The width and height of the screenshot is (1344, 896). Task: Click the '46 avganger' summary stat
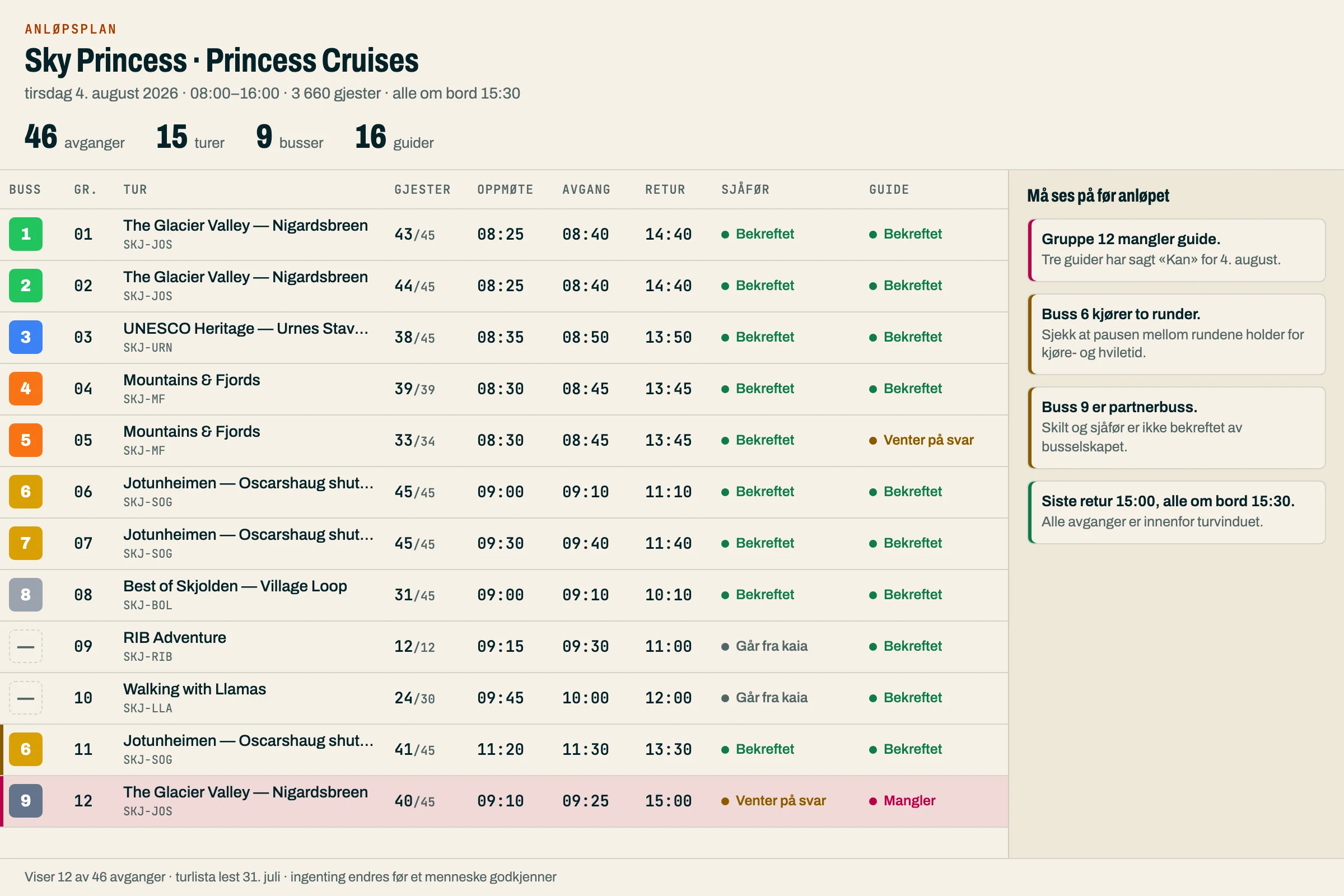pyautogui.click(x=74, y=137)
